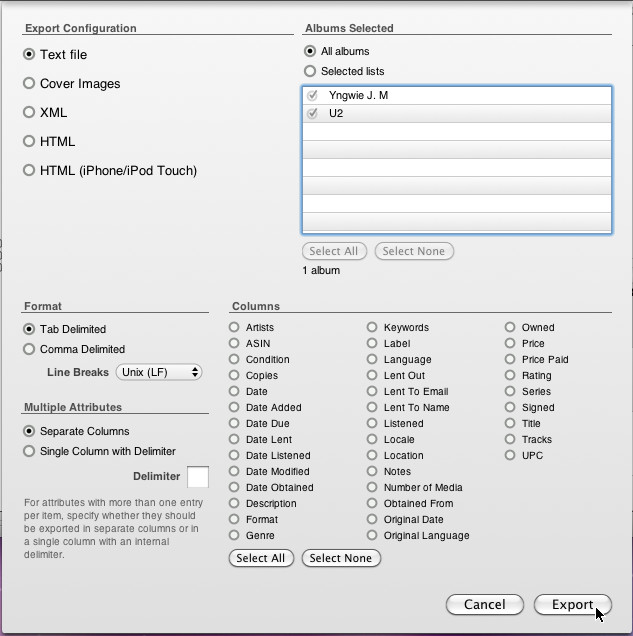Enable the Date Due column

(234, 423)
